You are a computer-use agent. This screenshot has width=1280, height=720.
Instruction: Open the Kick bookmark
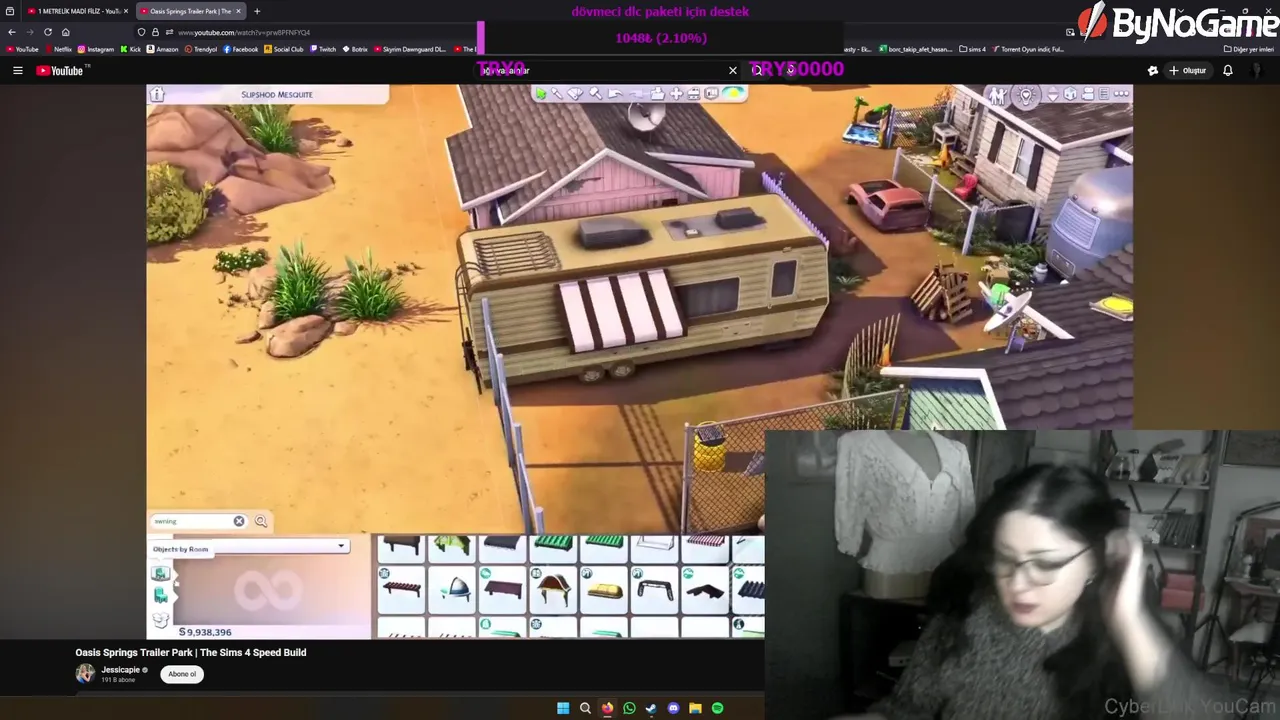tap(131, 49)
